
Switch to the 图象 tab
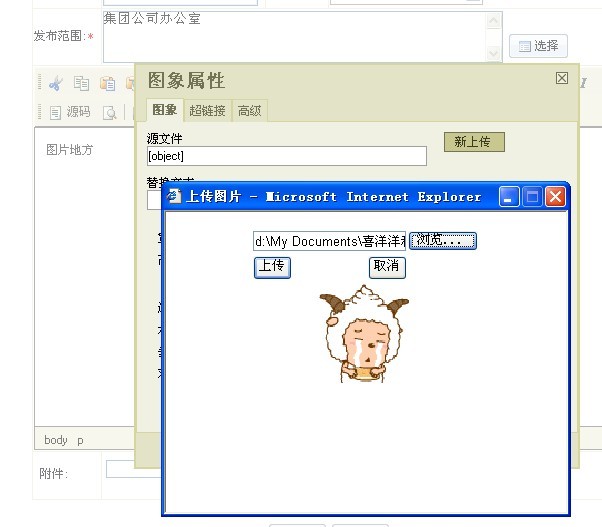[x=164, y=110]
